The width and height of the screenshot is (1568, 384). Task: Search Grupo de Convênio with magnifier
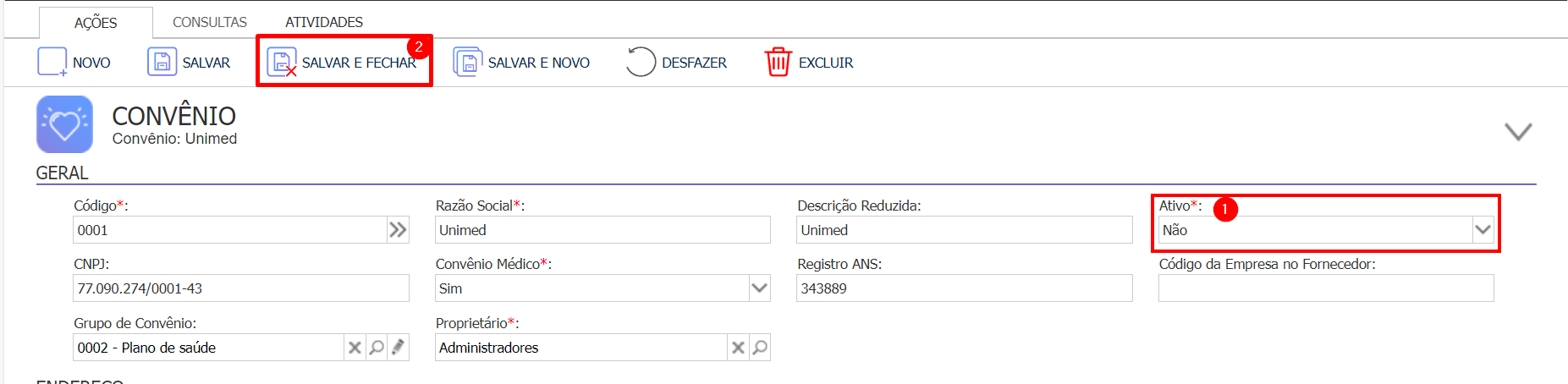pyautogui.click(x=377, y=348)
